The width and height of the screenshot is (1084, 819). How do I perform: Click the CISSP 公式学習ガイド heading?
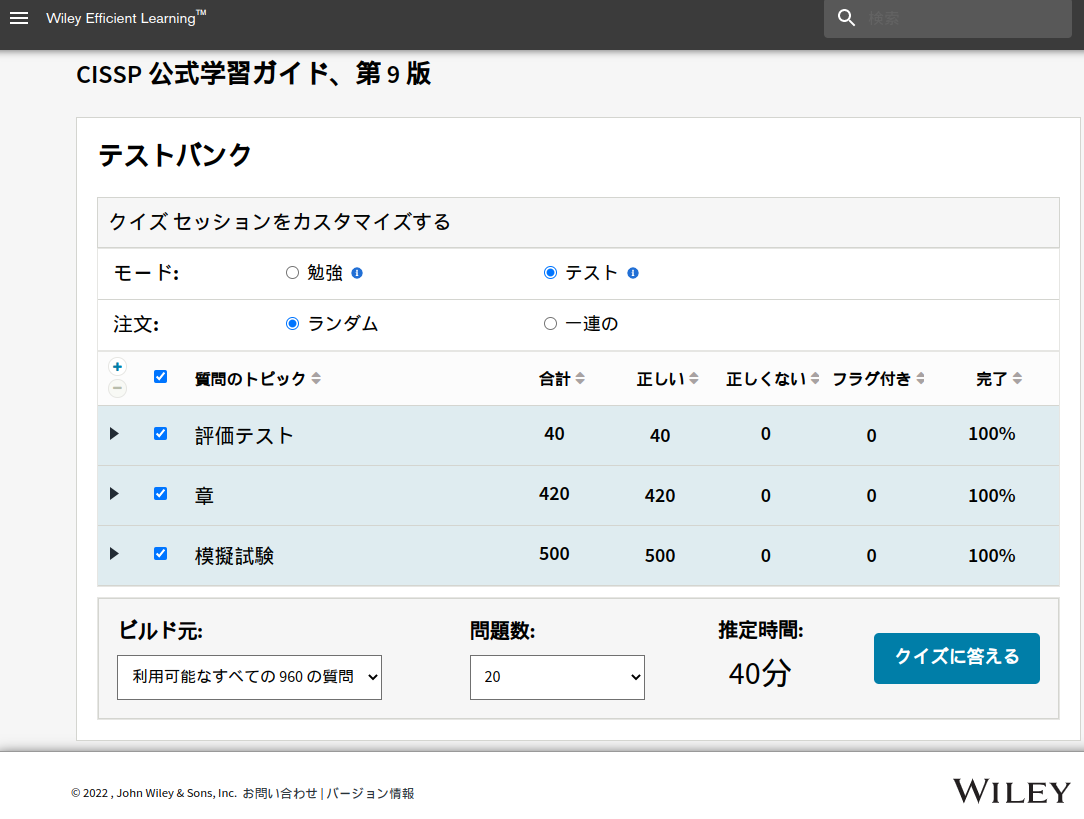[253, 73]
